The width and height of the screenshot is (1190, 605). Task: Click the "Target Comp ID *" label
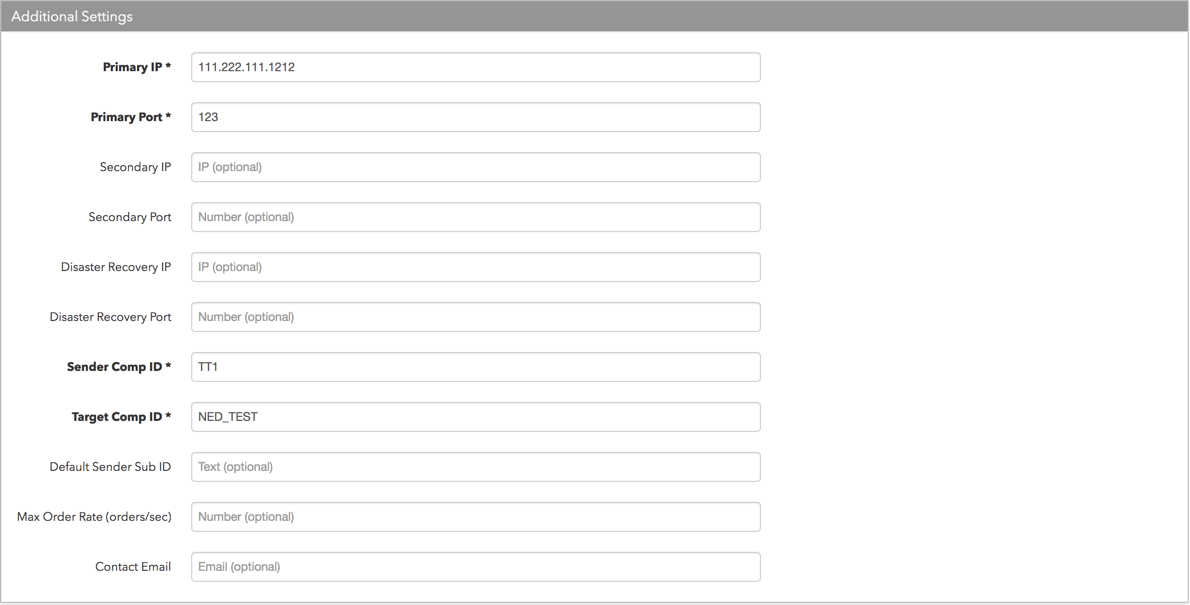(121, 417)
